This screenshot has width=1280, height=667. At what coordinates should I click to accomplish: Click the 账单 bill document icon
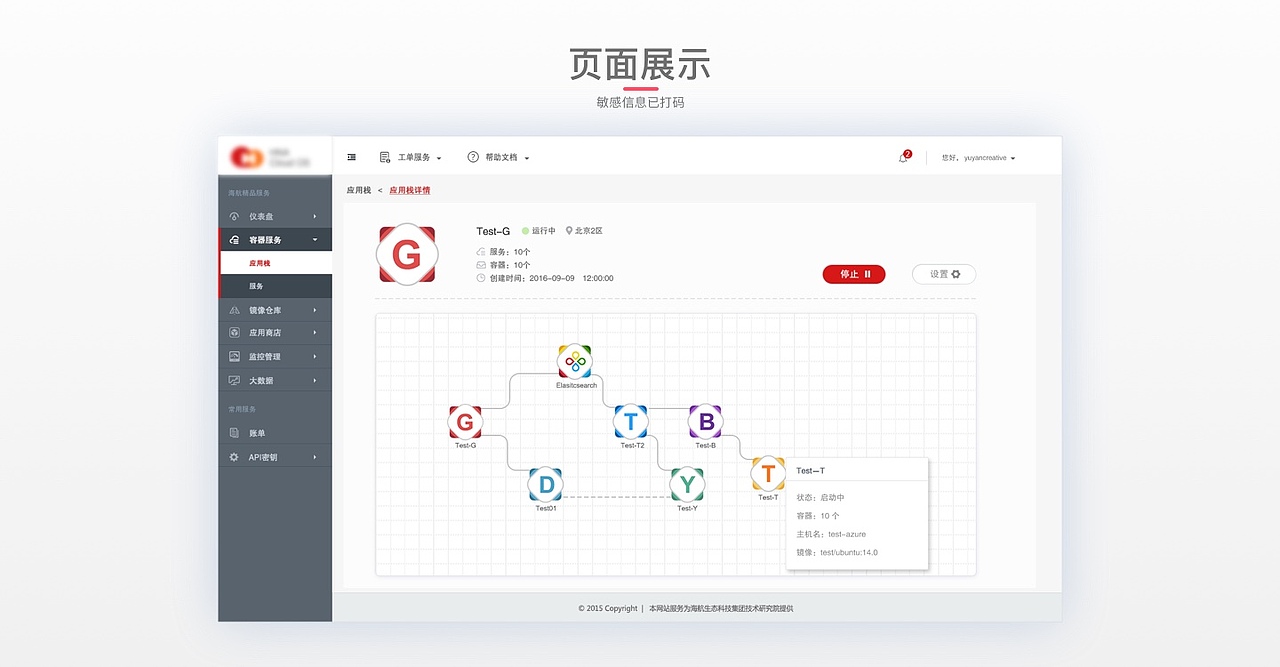click(x=234, y=433)
